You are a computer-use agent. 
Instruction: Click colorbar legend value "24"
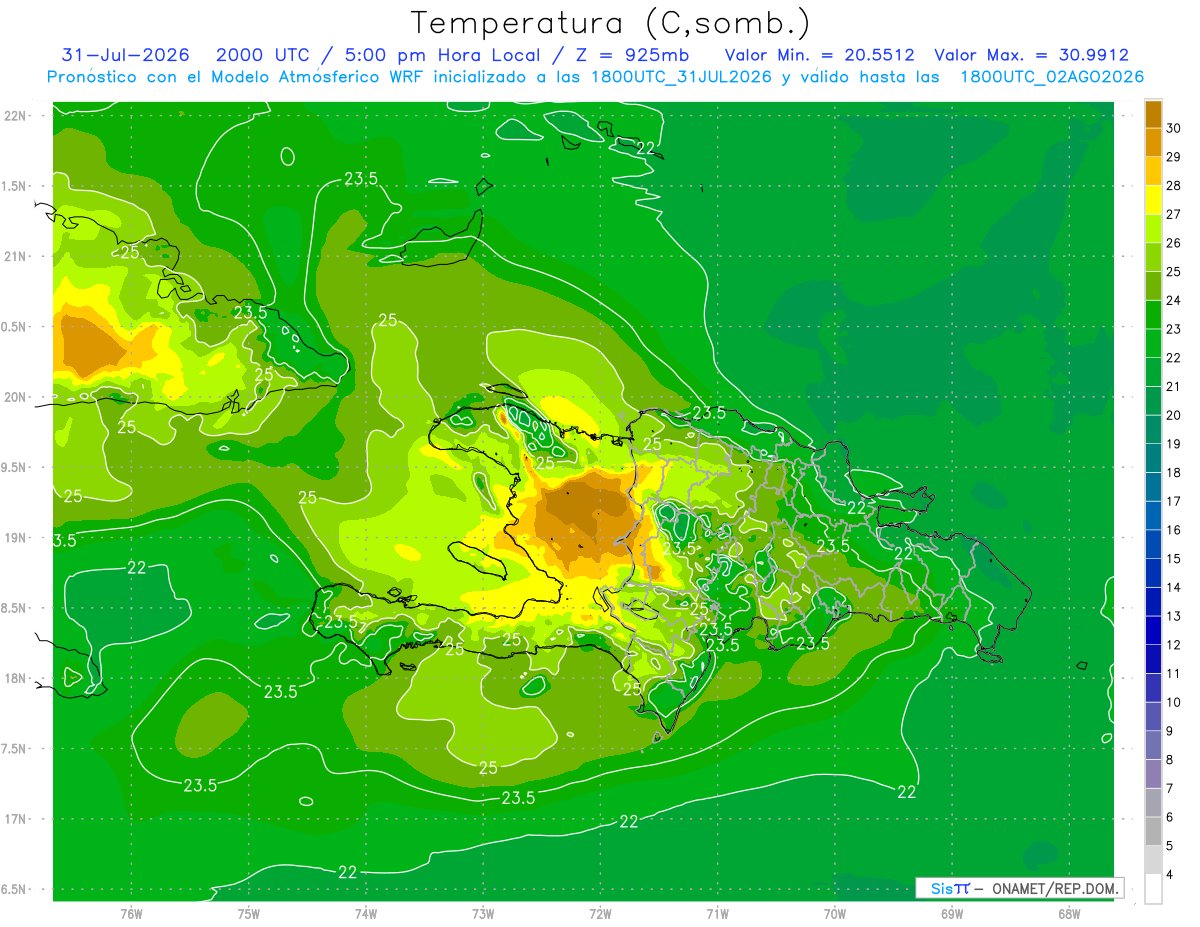(x=1174, y=300)
